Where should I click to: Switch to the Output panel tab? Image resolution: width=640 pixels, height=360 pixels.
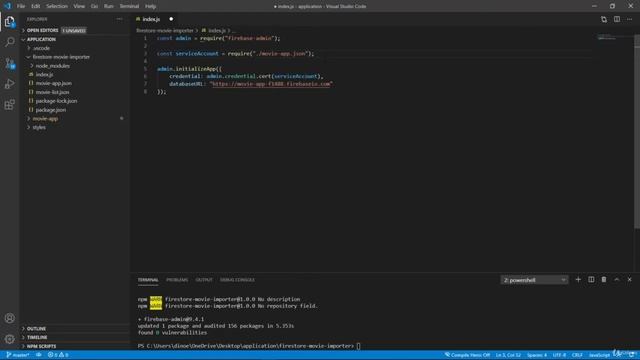[x=204, y=280]
